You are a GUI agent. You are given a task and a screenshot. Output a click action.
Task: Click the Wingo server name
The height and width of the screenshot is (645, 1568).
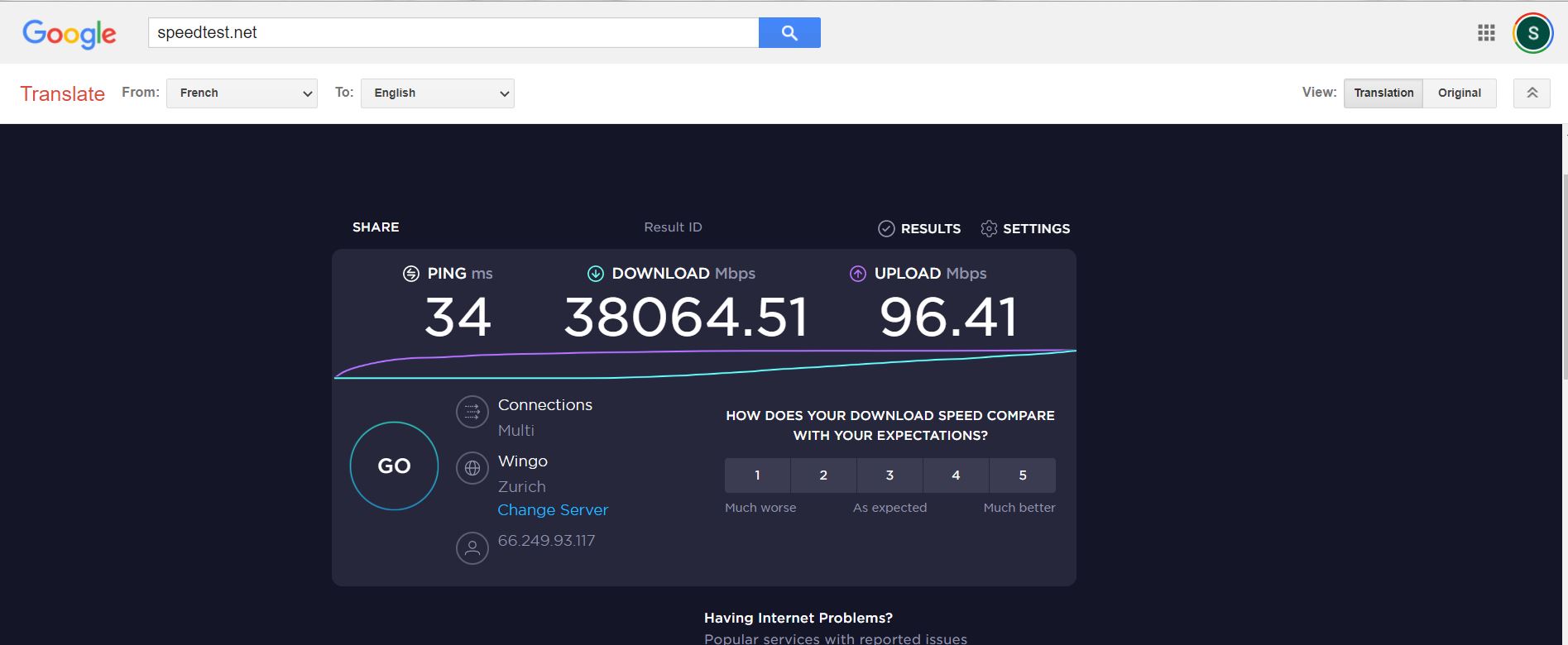(523, 461)
